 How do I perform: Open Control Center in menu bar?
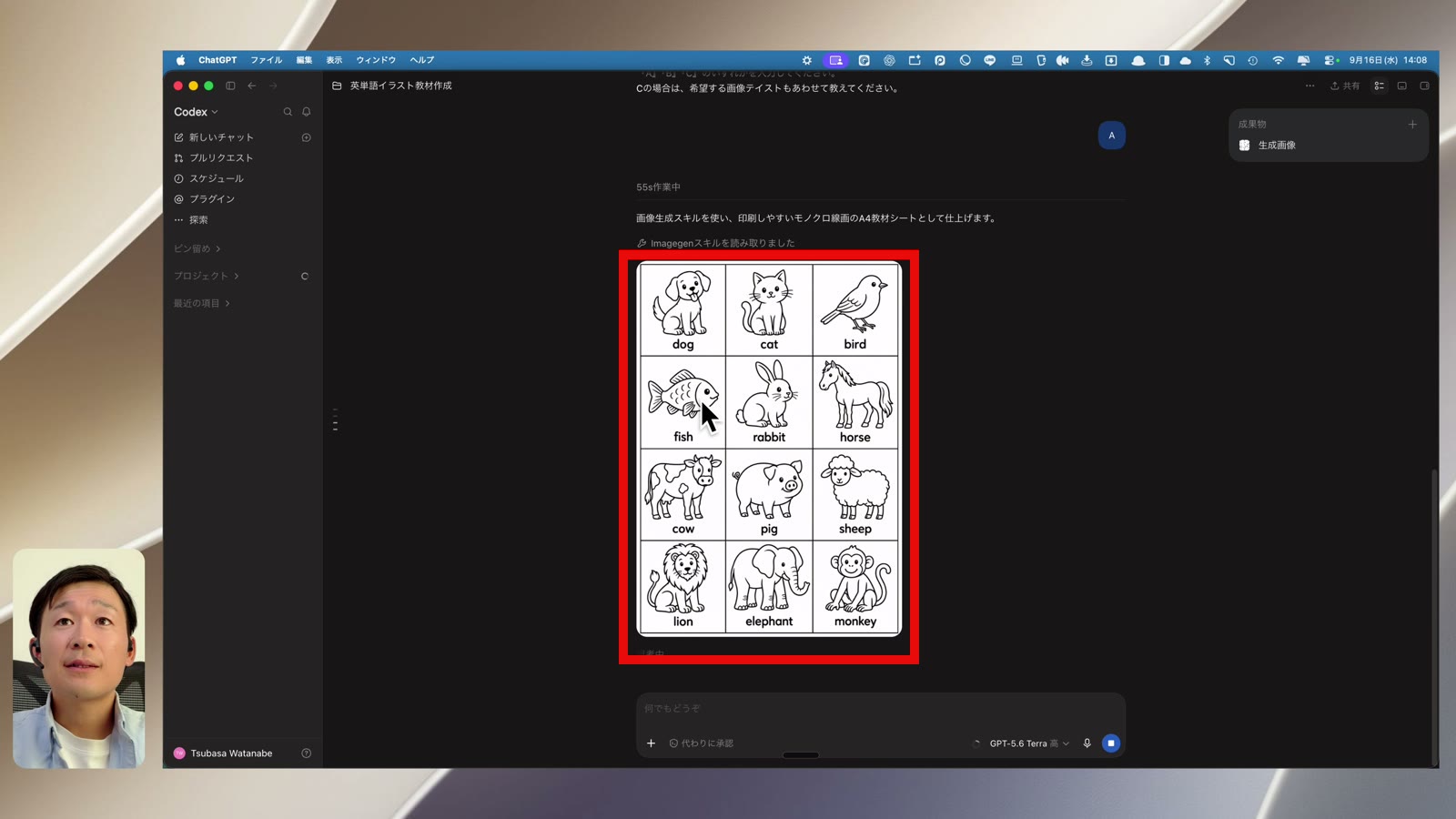pos(1330,60)
